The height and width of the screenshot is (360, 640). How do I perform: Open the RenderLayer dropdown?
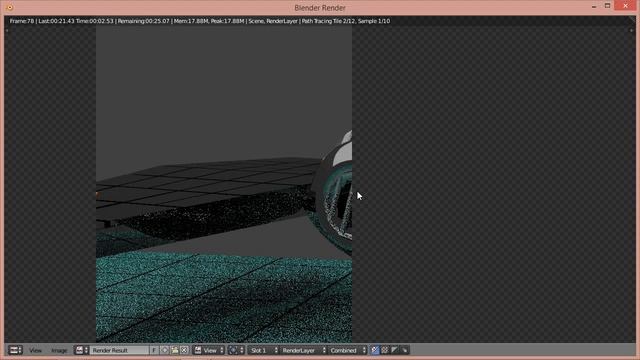(303, 350)
